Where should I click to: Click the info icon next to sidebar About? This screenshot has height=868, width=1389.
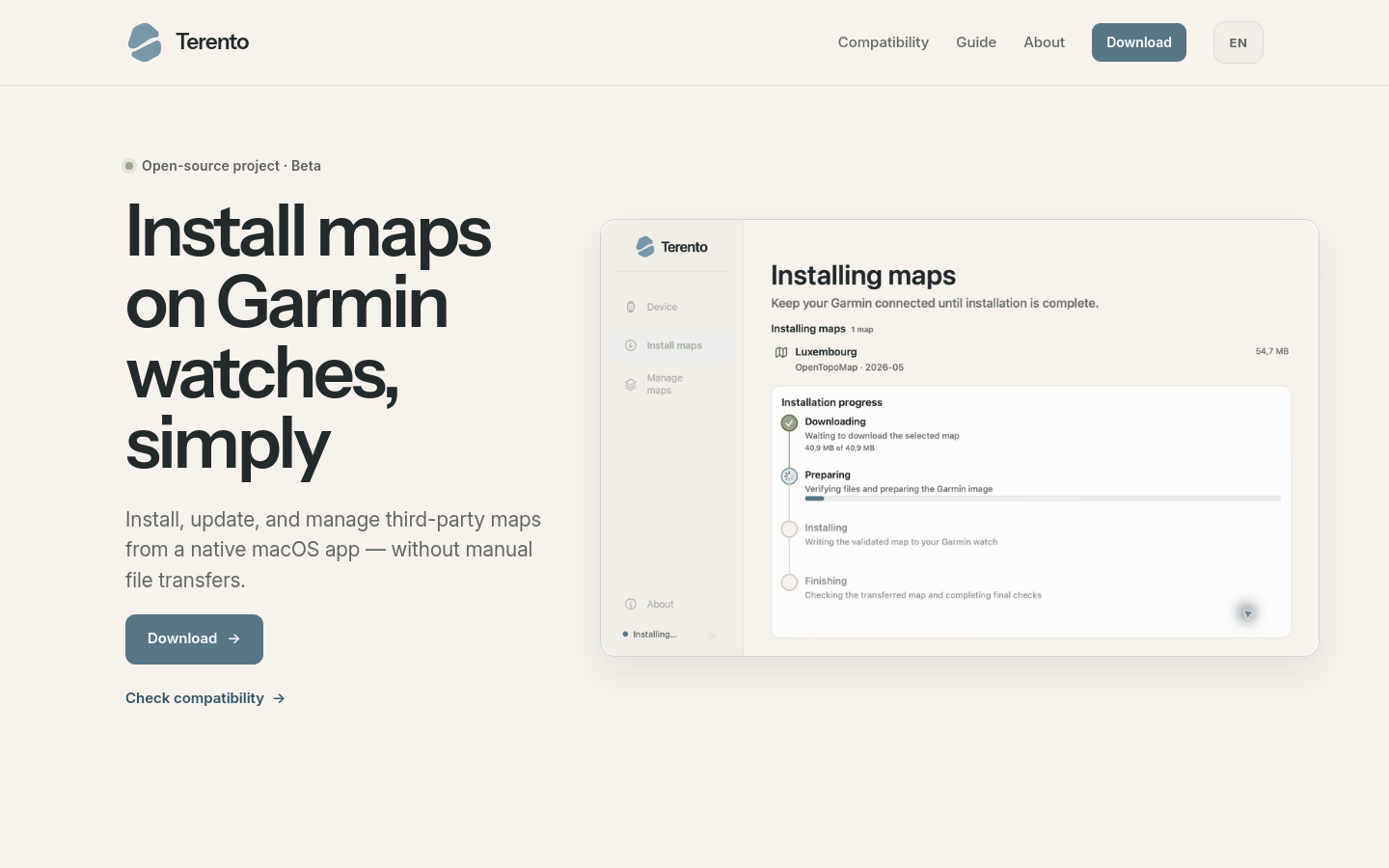[x=631, y=605]
